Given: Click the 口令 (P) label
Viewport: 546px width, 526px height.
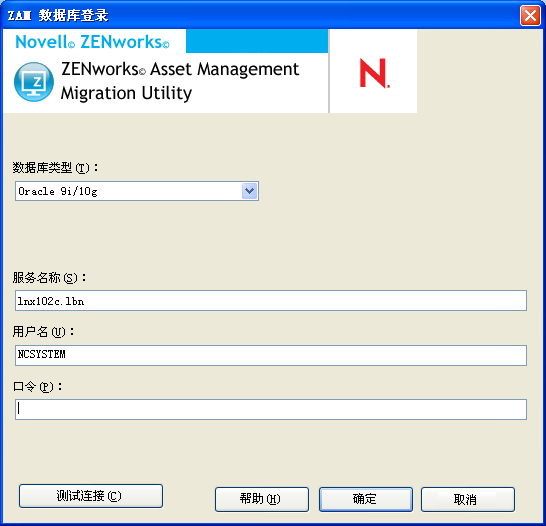Looking at the screenshot, I should (37, 386).
